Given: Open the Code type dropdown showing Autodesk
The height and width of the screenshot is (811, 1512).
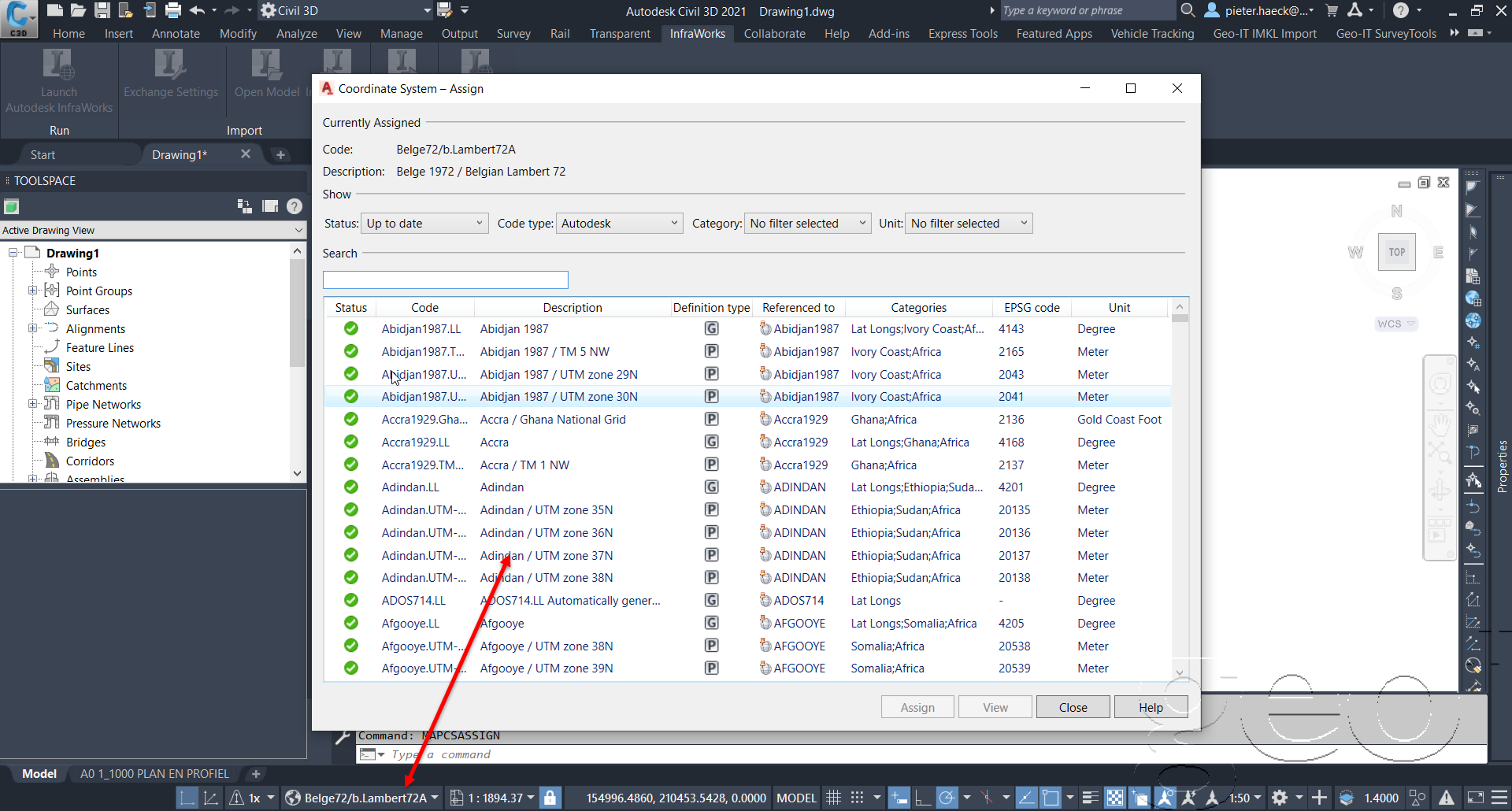Looking at the screenshot, I should click(x=620, y=224).
